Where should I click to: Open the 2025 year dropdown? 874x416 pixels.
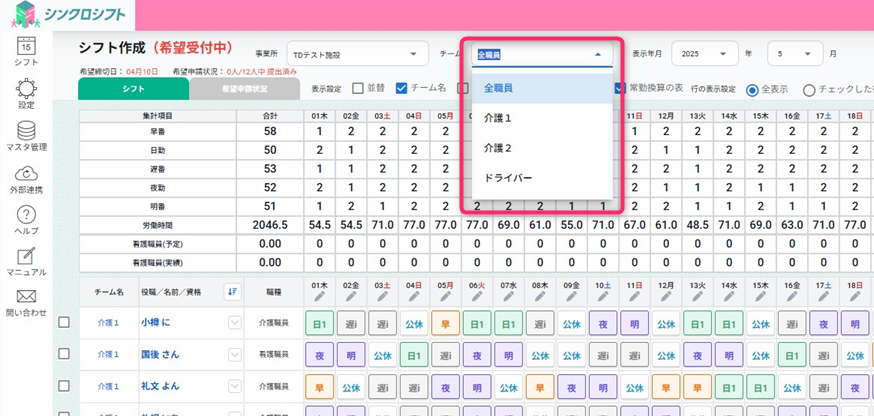(x=705, y=54)
